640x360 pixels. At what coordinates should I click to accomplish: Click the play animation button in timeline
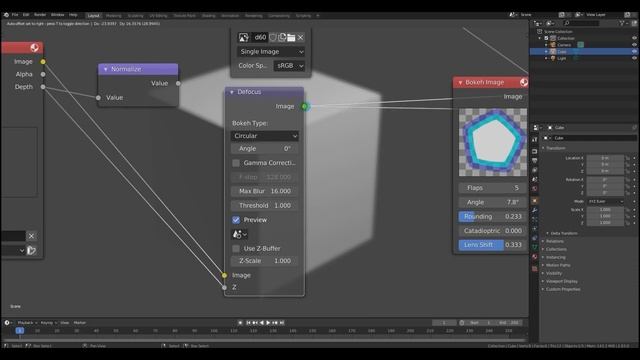click(268, 323)
